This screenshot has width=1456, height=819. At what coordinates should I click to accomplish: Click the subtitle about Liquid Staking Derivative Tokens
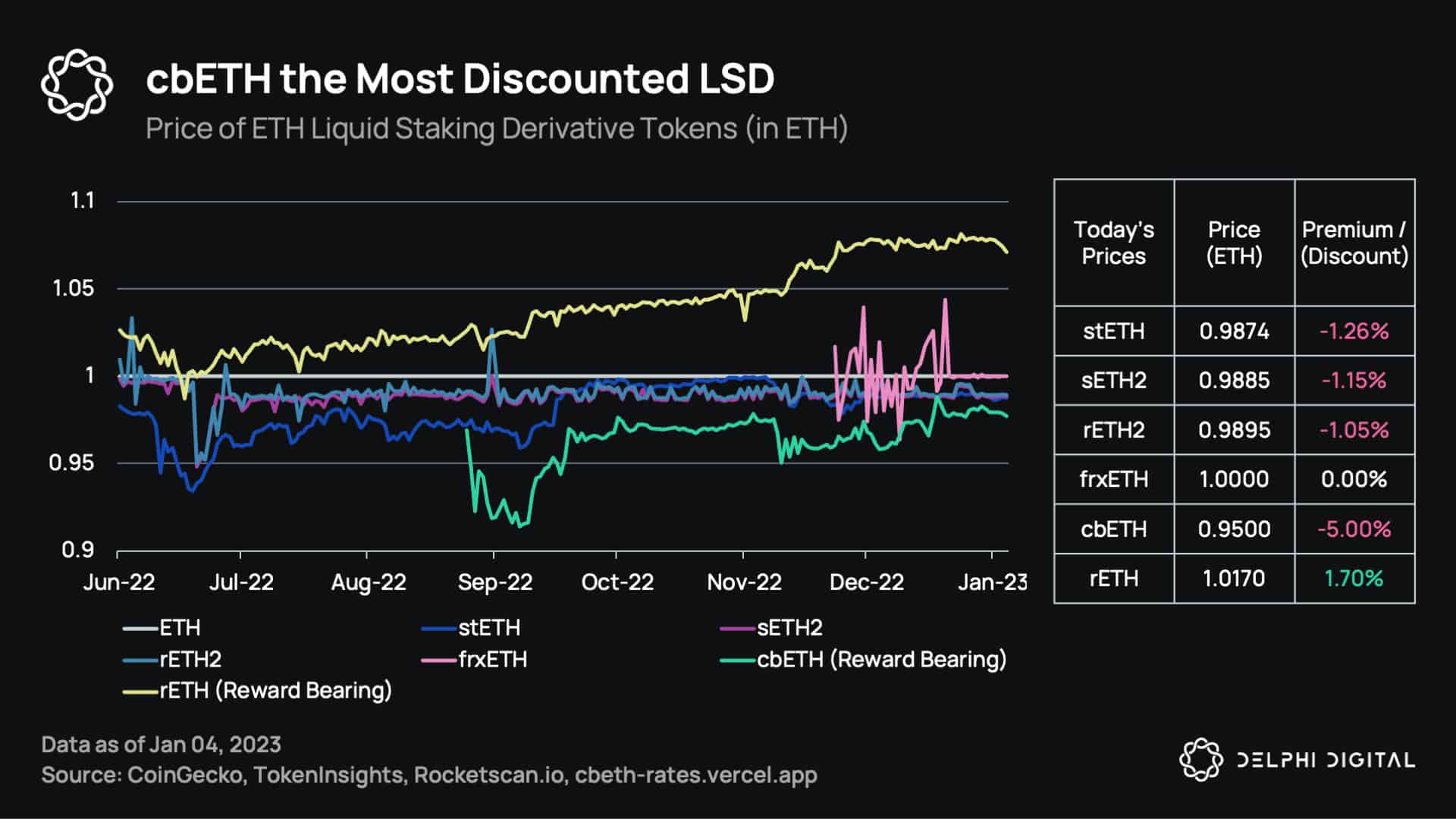497,128
